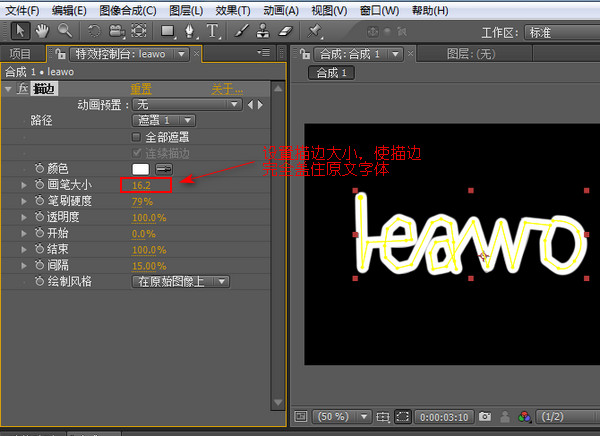Click the 画笔大小 value 16.2
Screen dimensions: 600x436
tap(141, 185)
